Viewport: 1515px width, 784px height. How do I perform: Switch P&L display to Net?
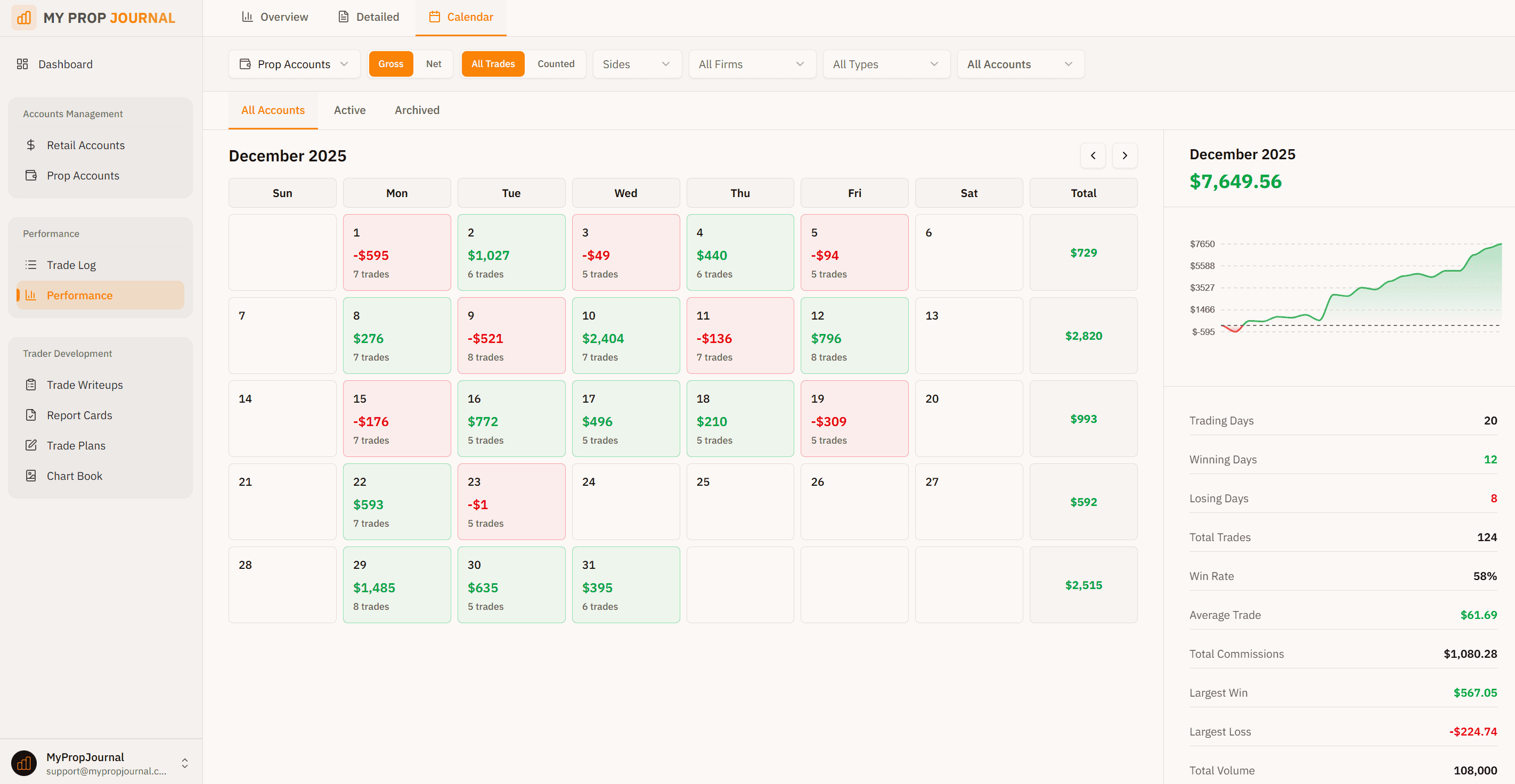pos(434,63)
